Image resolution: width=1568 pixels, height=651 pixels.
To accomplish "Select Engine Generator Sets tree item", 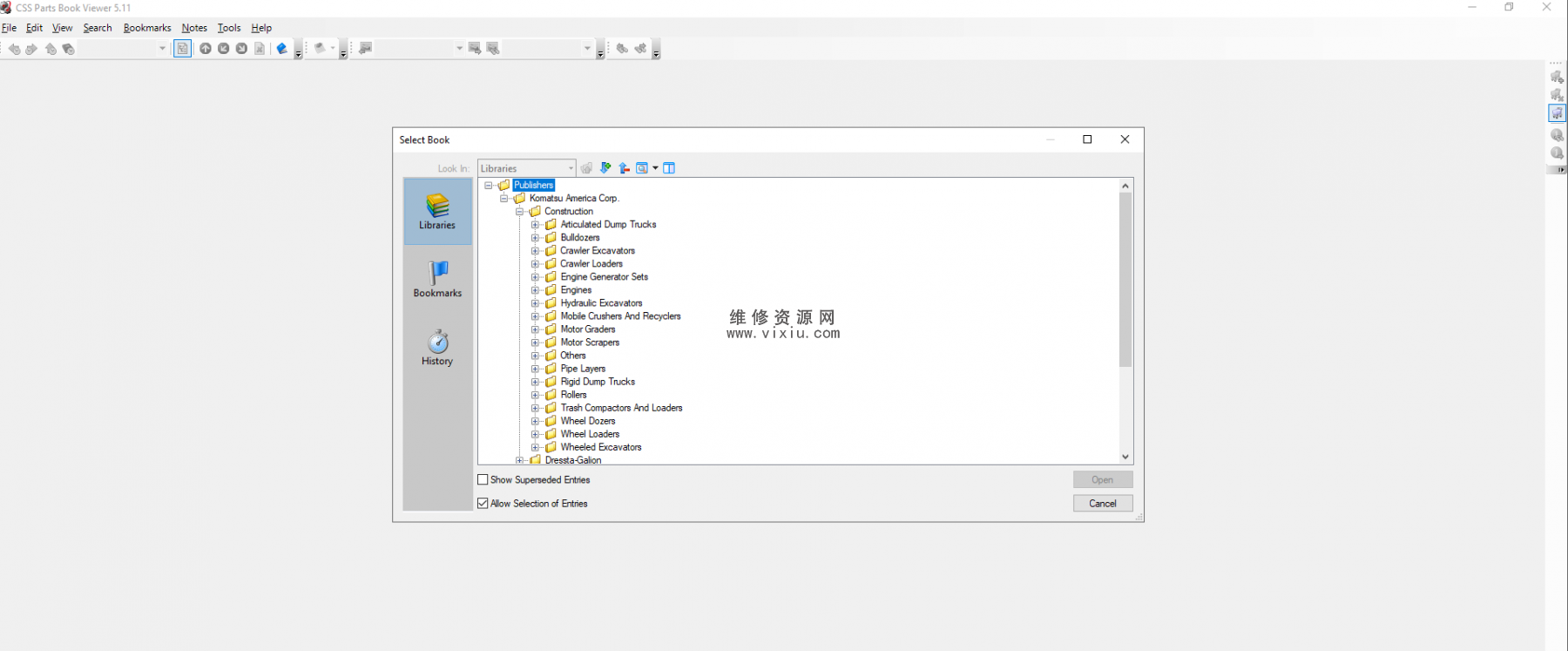I will tap(605, 277).
